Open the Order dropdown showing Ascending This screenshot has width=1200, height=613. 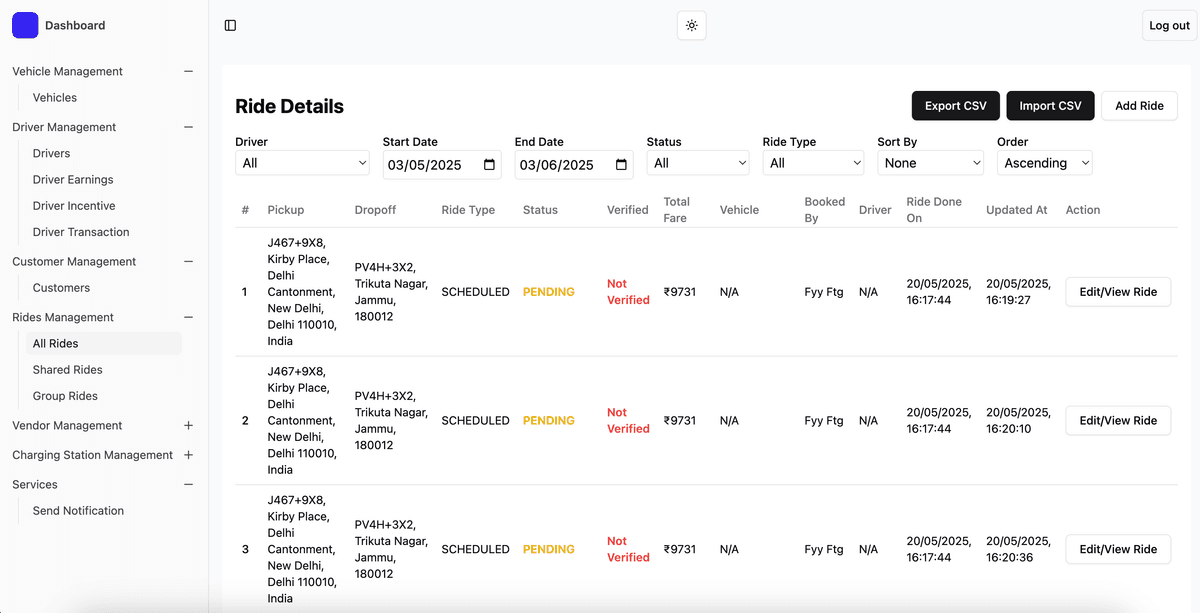(x=1044, y=162)
